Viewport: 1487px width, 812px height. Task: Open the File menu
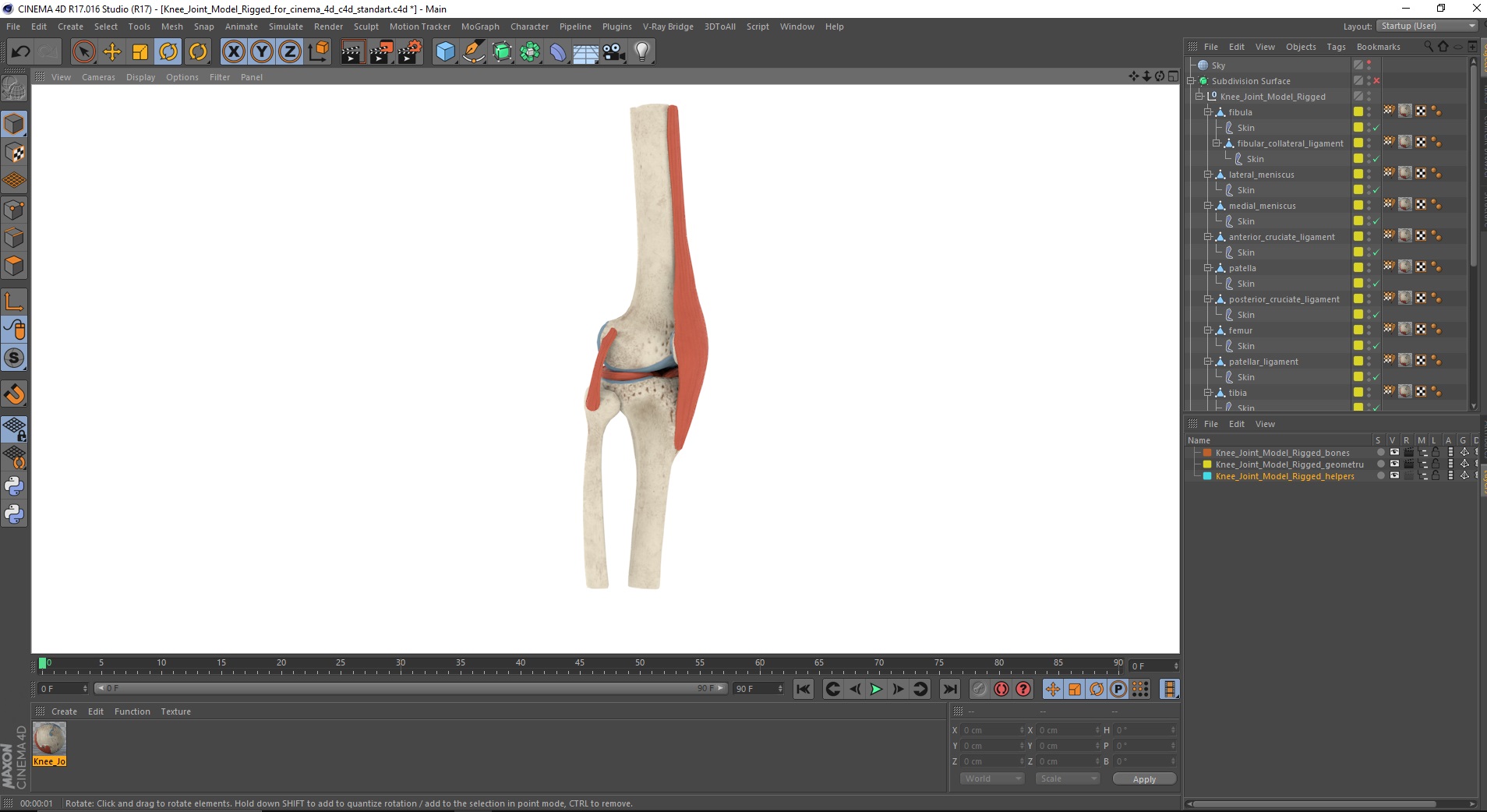click(13, 26)
